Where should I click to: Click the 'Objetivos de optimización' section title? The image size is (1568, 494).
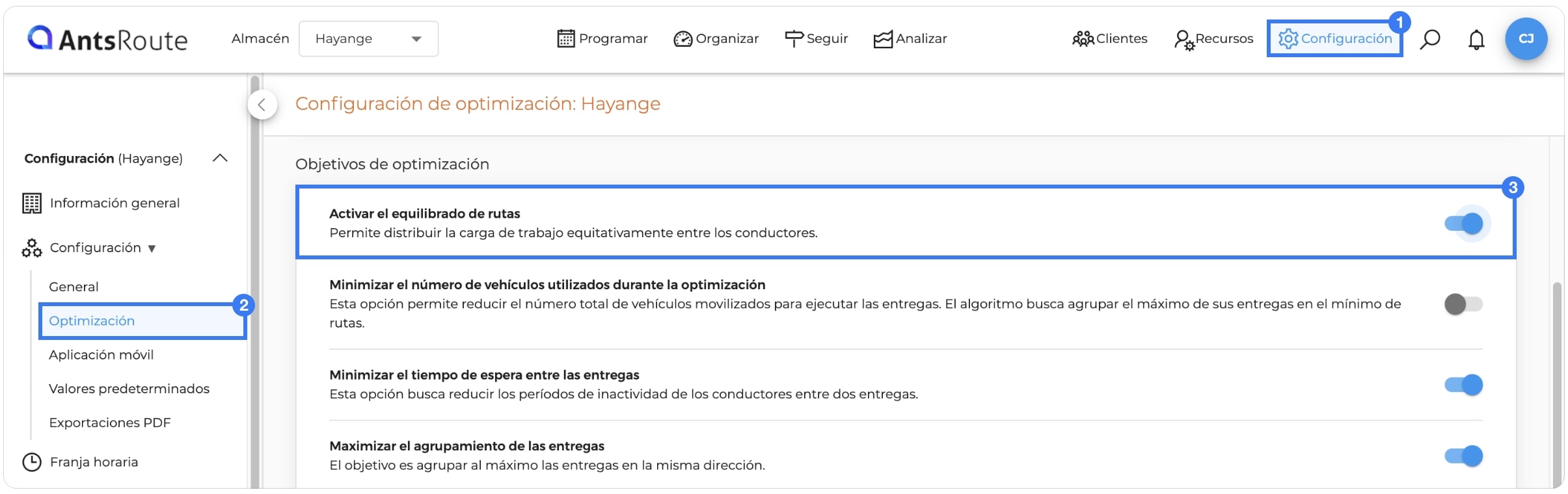tap(392, 164)
